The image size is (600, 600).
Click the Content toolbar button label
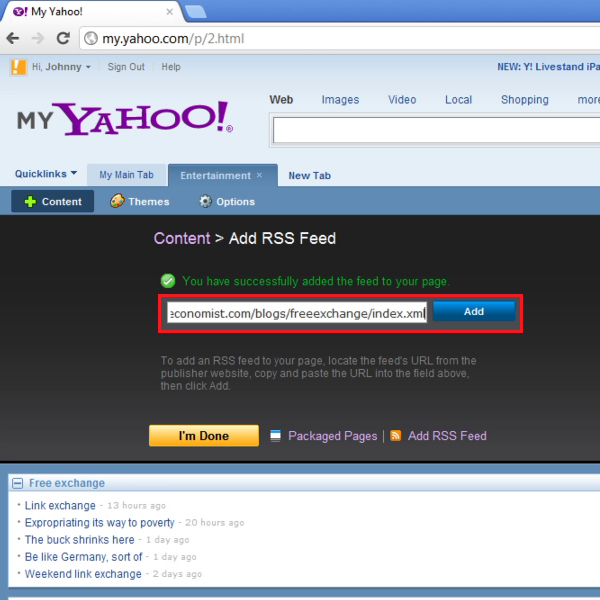[x=62, y=202]
